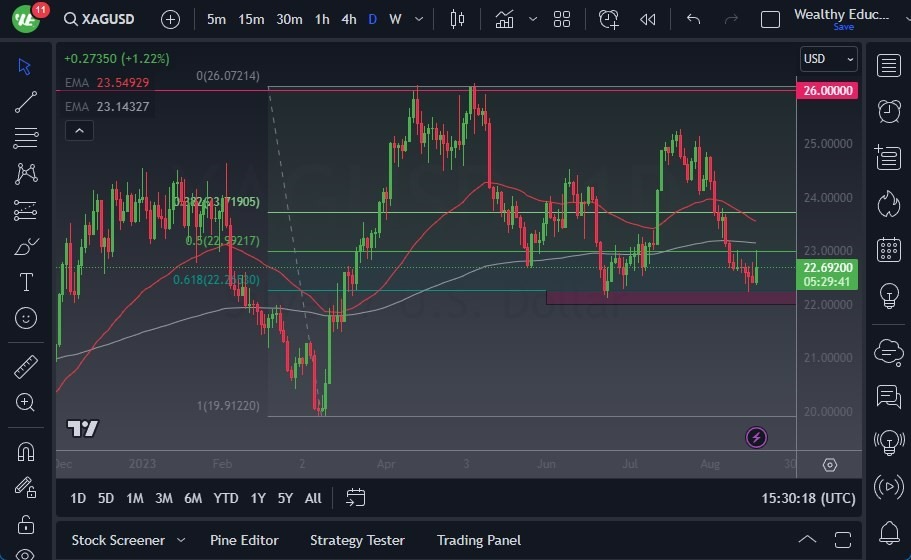
Task: Open the Fibonacci retracement tools
Action: (26, 138)
